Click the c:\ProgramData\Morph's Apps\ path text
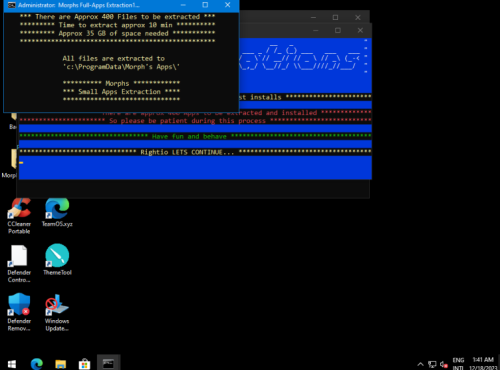 [x=121, y=67]
